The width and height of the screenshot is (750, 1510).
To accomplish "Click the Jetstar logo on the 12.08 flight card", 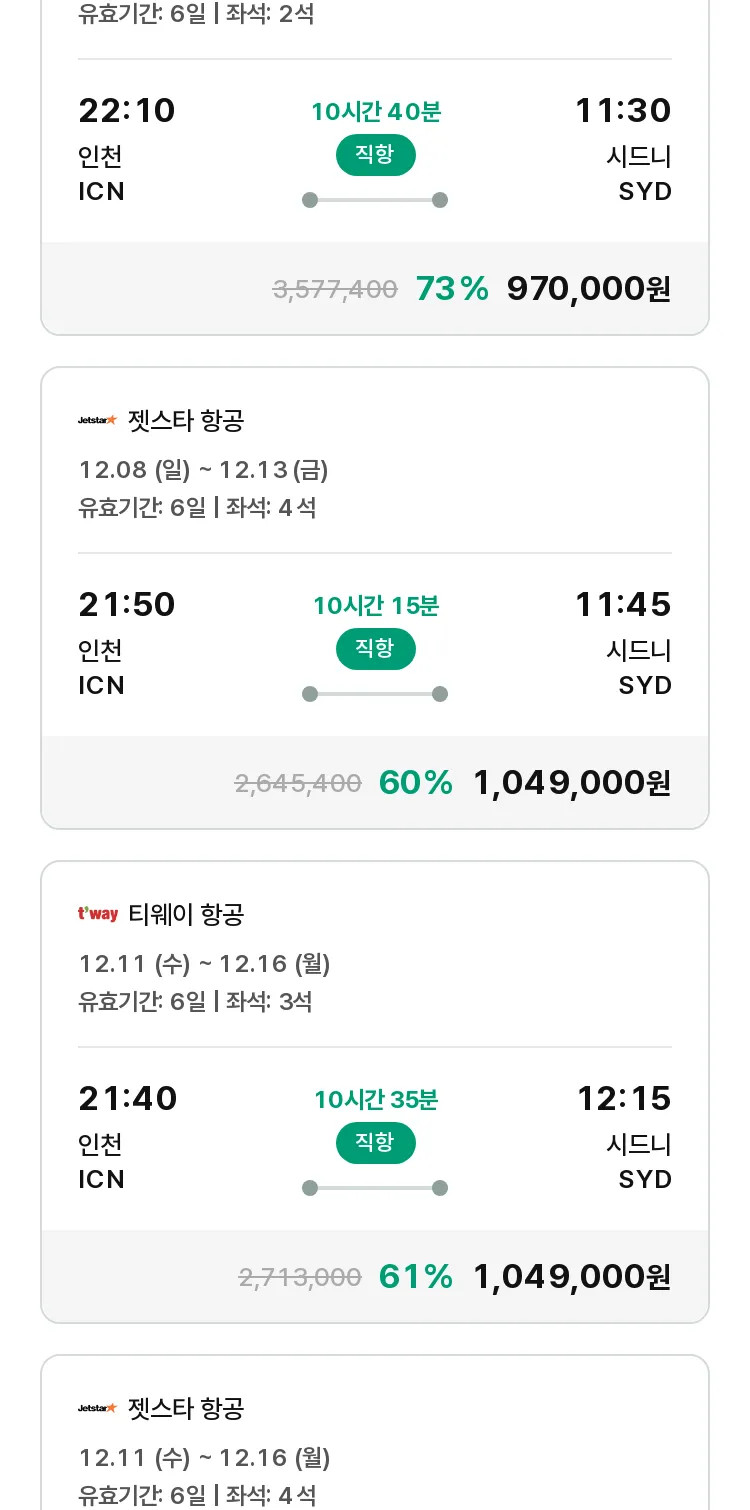I will pyautogui.click(x=98, y=420).
